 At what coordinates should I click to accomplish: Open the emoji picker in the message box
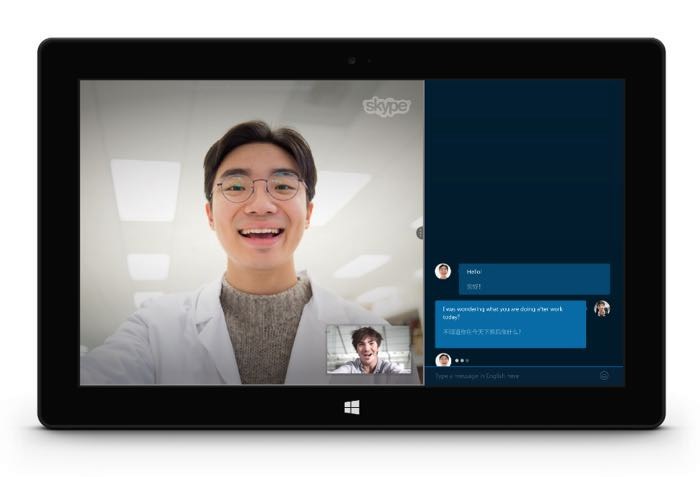click(605, 376)
